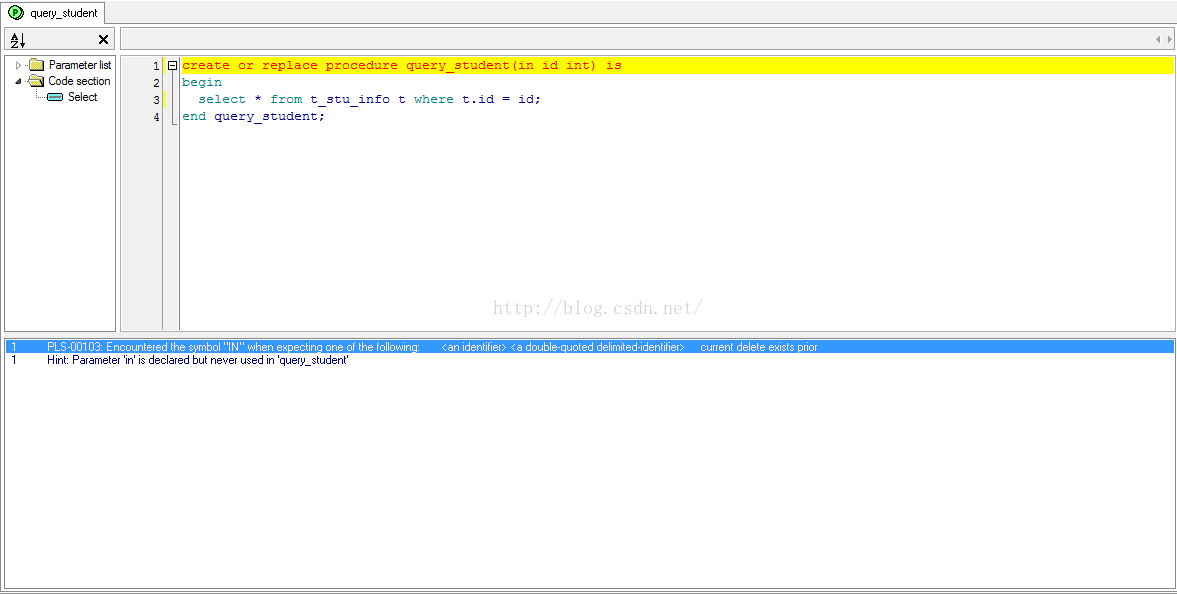Viewport: 1177px width, 594px height.
Task: Expand the Parameter list node
Action: 19,65
